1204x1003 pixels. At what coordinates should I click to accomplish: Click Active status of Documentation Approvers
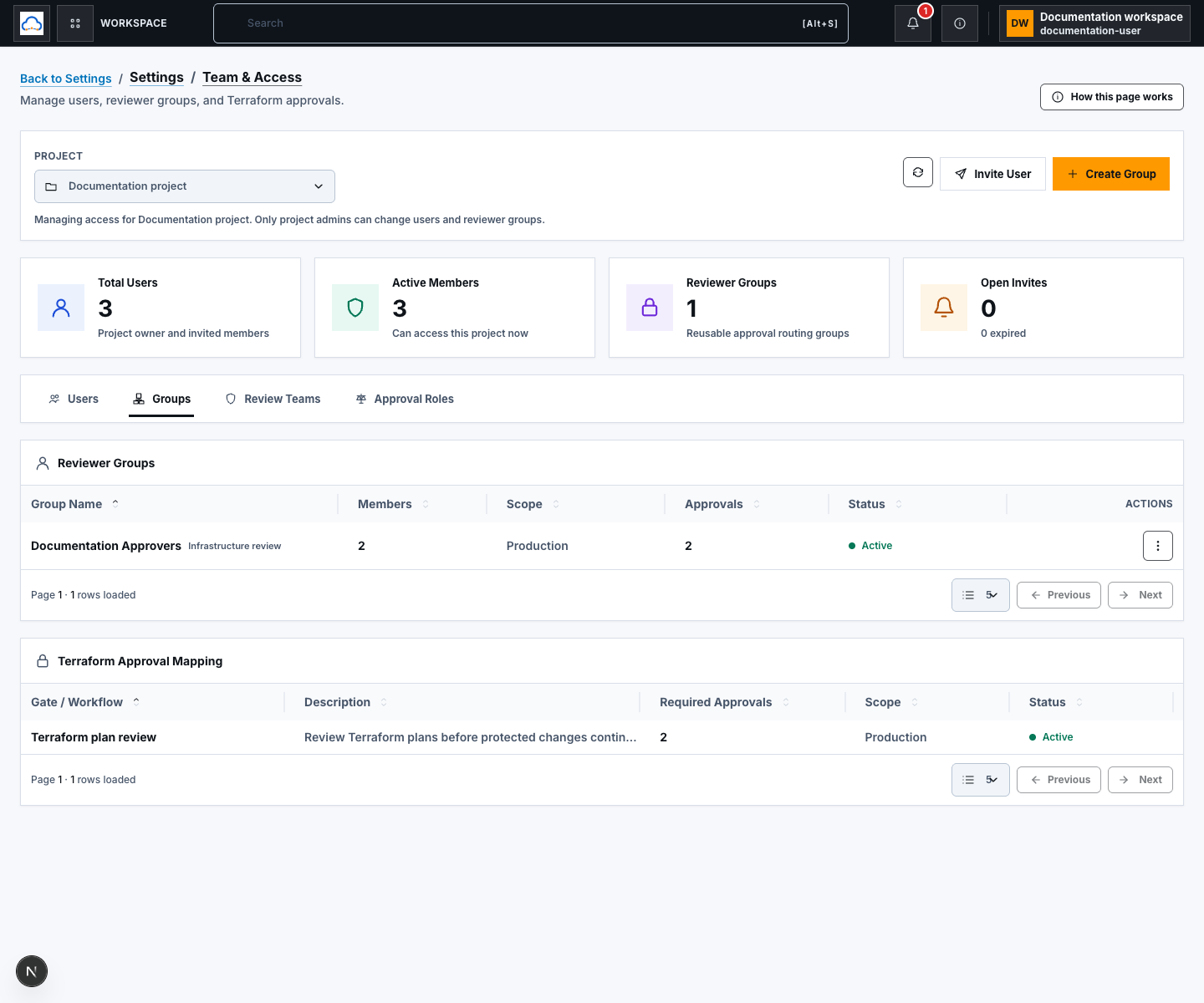click(x=870, y=546)
